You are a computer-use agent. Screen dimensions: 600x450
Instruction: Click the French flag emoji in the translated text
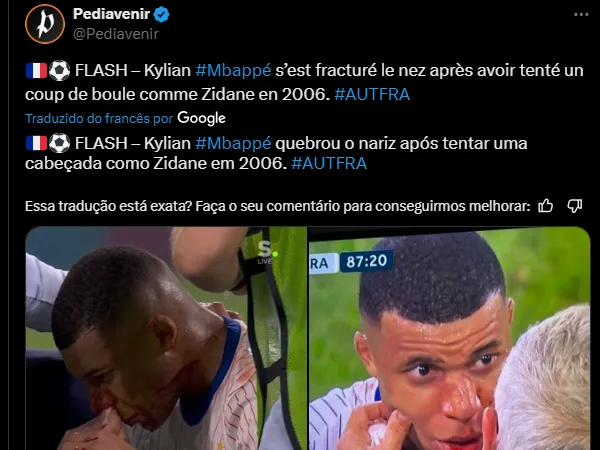point(36,143)
